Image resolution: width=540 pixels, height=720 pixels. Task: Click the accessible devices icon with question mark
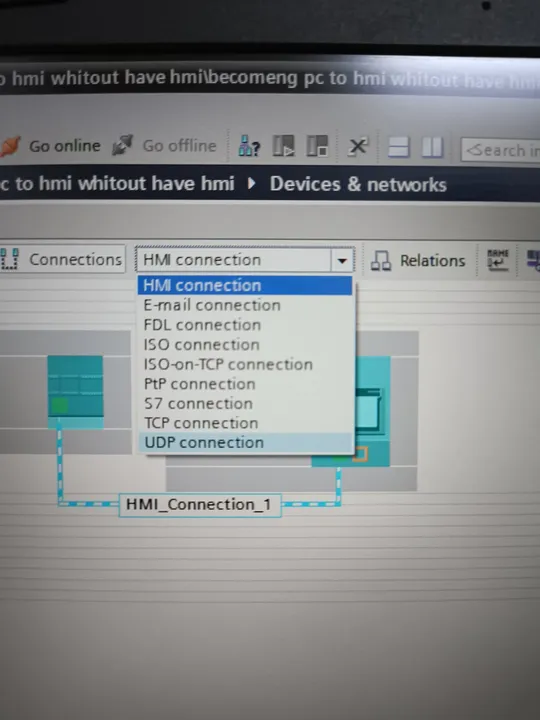click(x=249, y=146)
